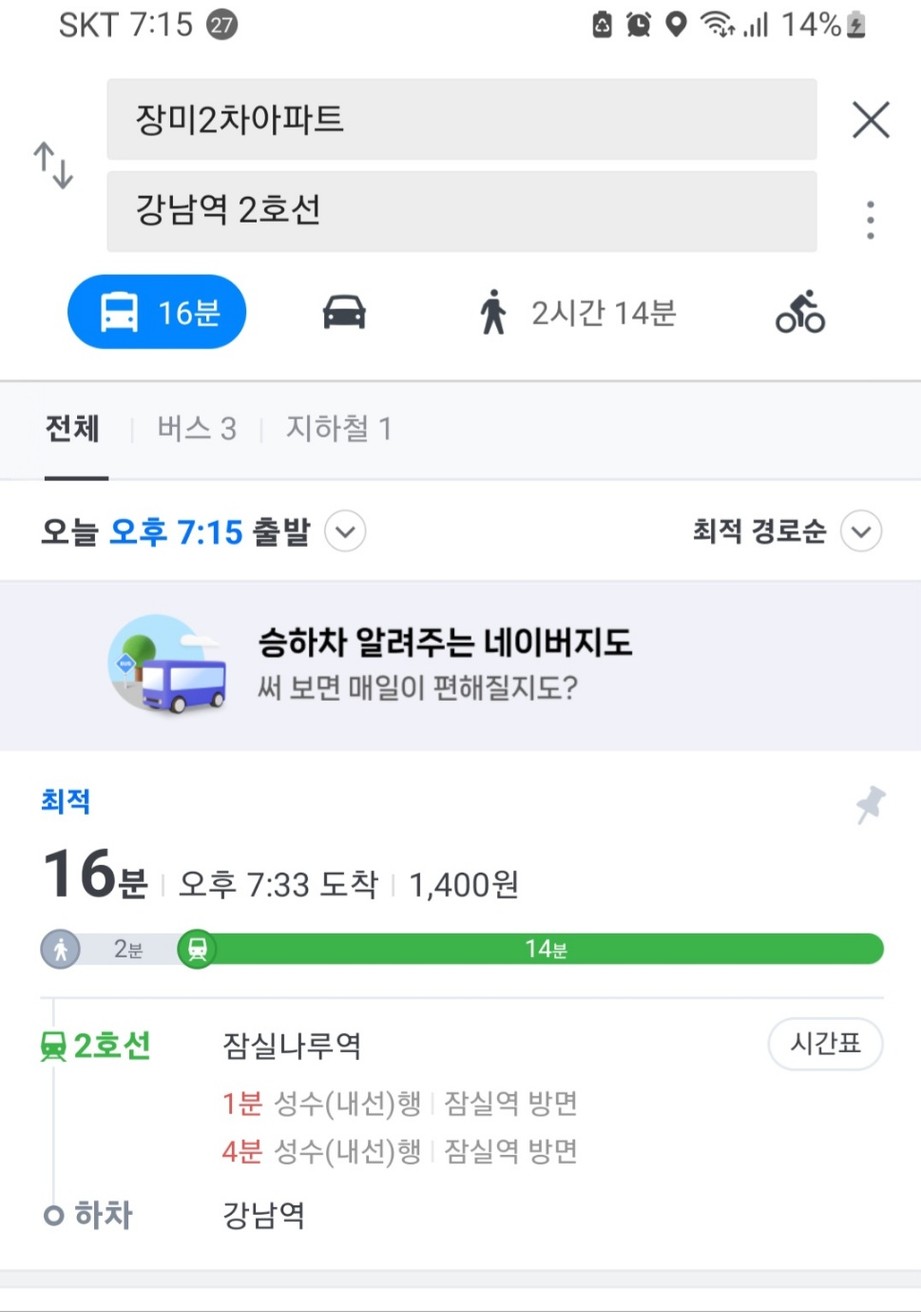Choose walking route 2시간 14분
The image size is (921, 1312).
click(x=577, y=313)
